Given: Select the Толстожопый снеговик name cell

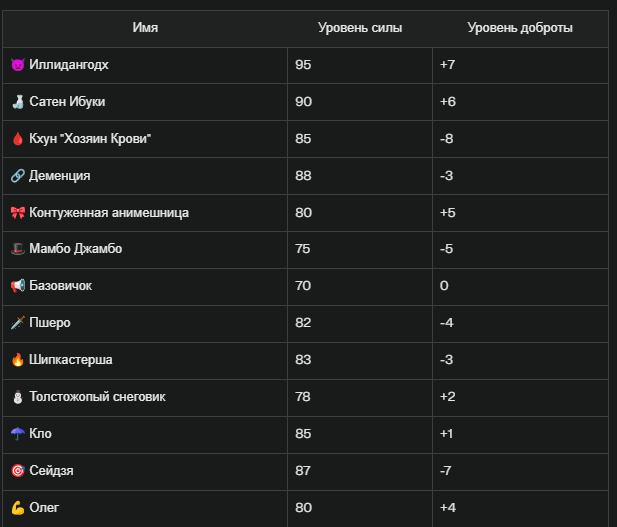Looking at the screenshot, I should 145,398.
